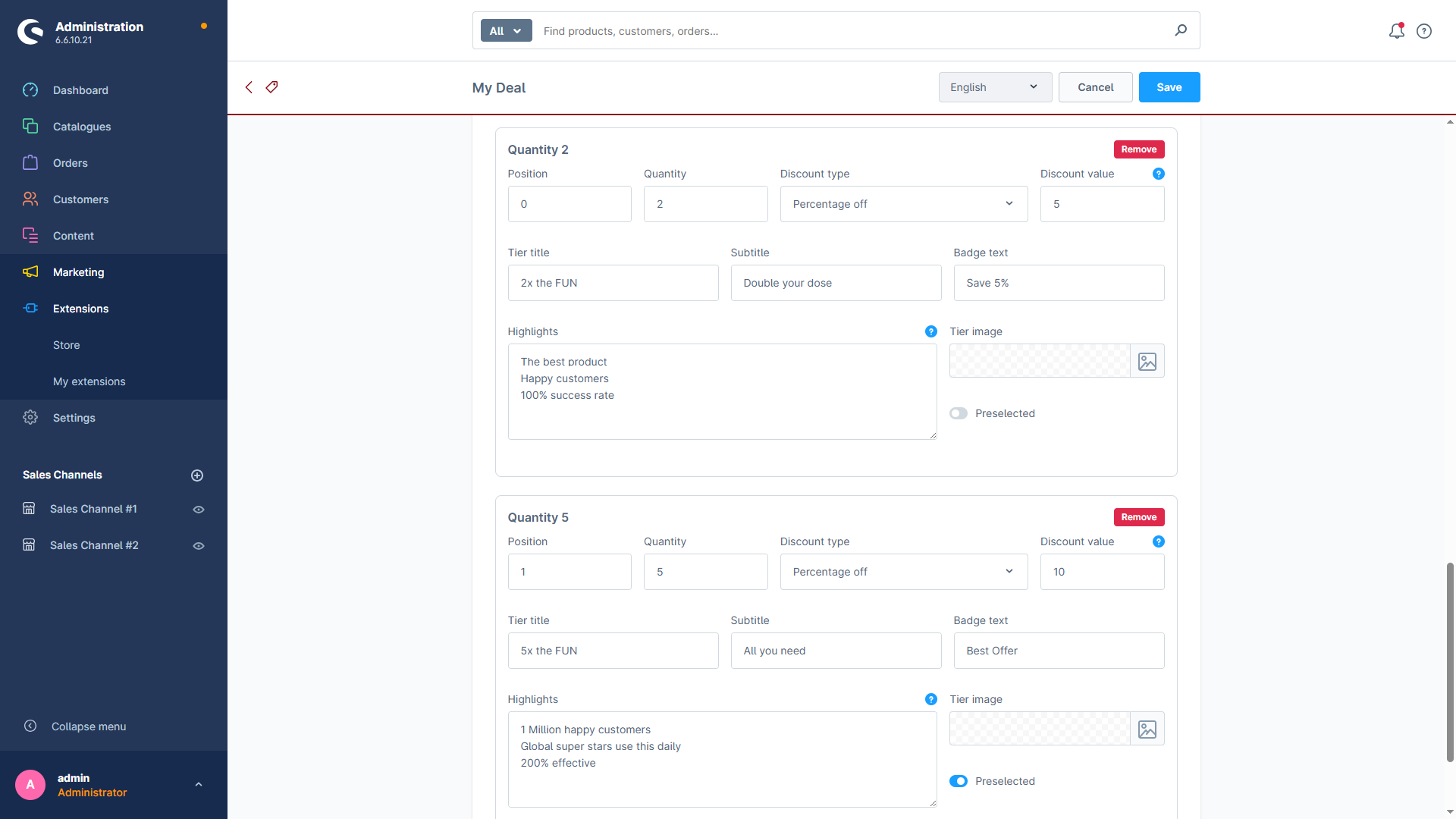Disable Preselected toggle for Quantity 5
The image size is (1456, 819).
tap(959, 781)
